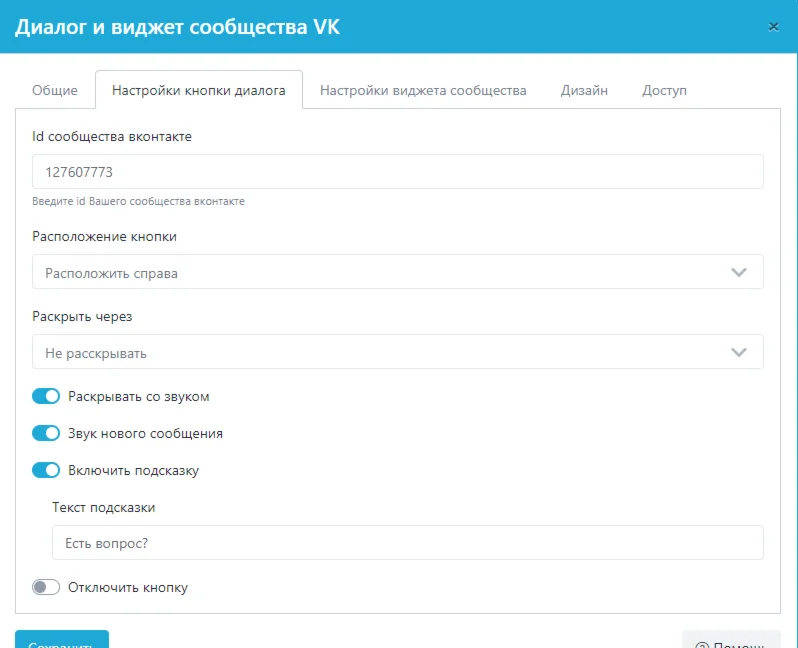Toggle Раскрывать со звуком switch
The width and height of the screenshot is (798, 648).
(x=46, y=396)
